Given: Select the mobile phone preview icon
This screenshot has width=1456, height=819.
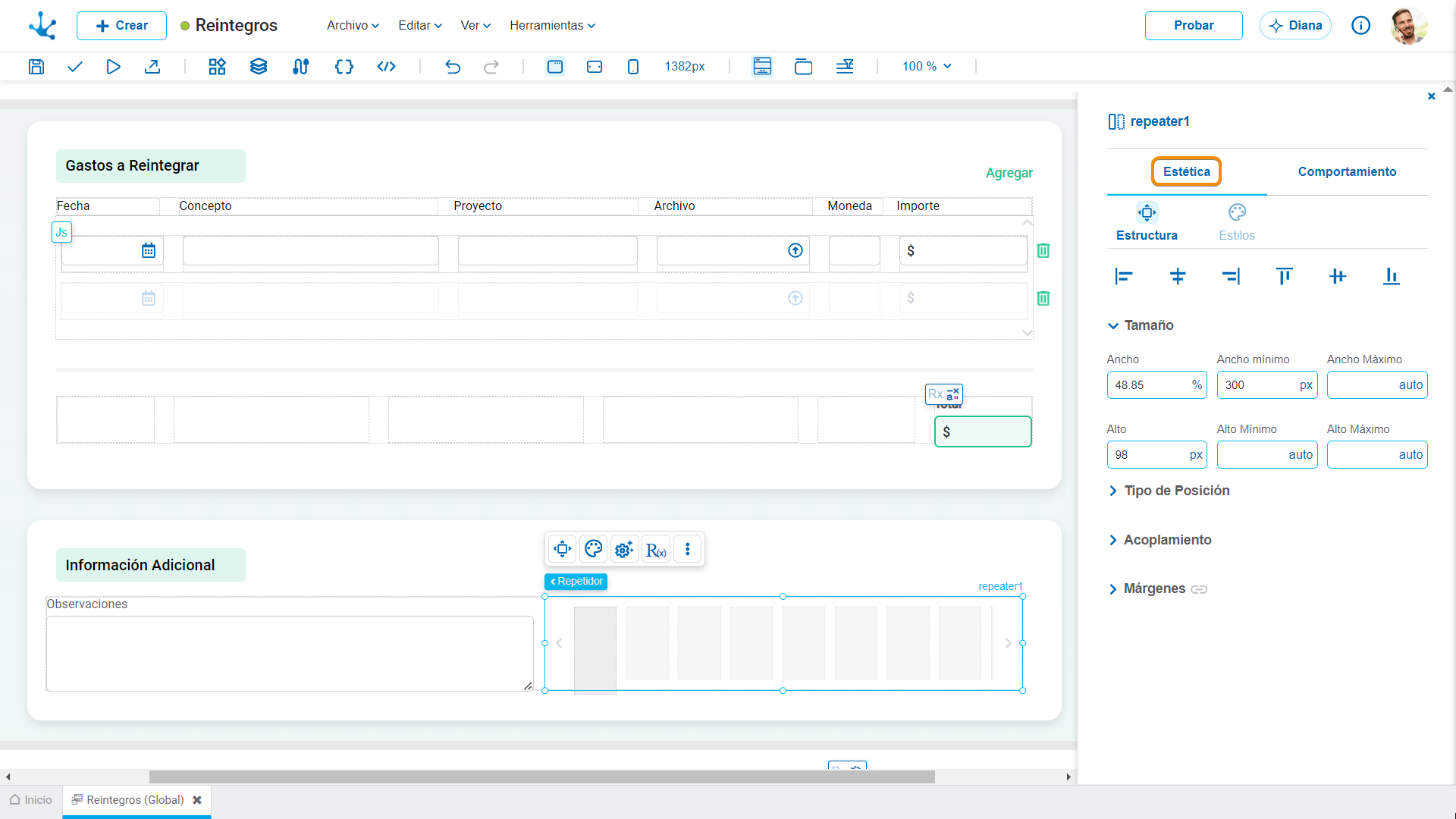Looking at the screenshot, I should (633, 67).
